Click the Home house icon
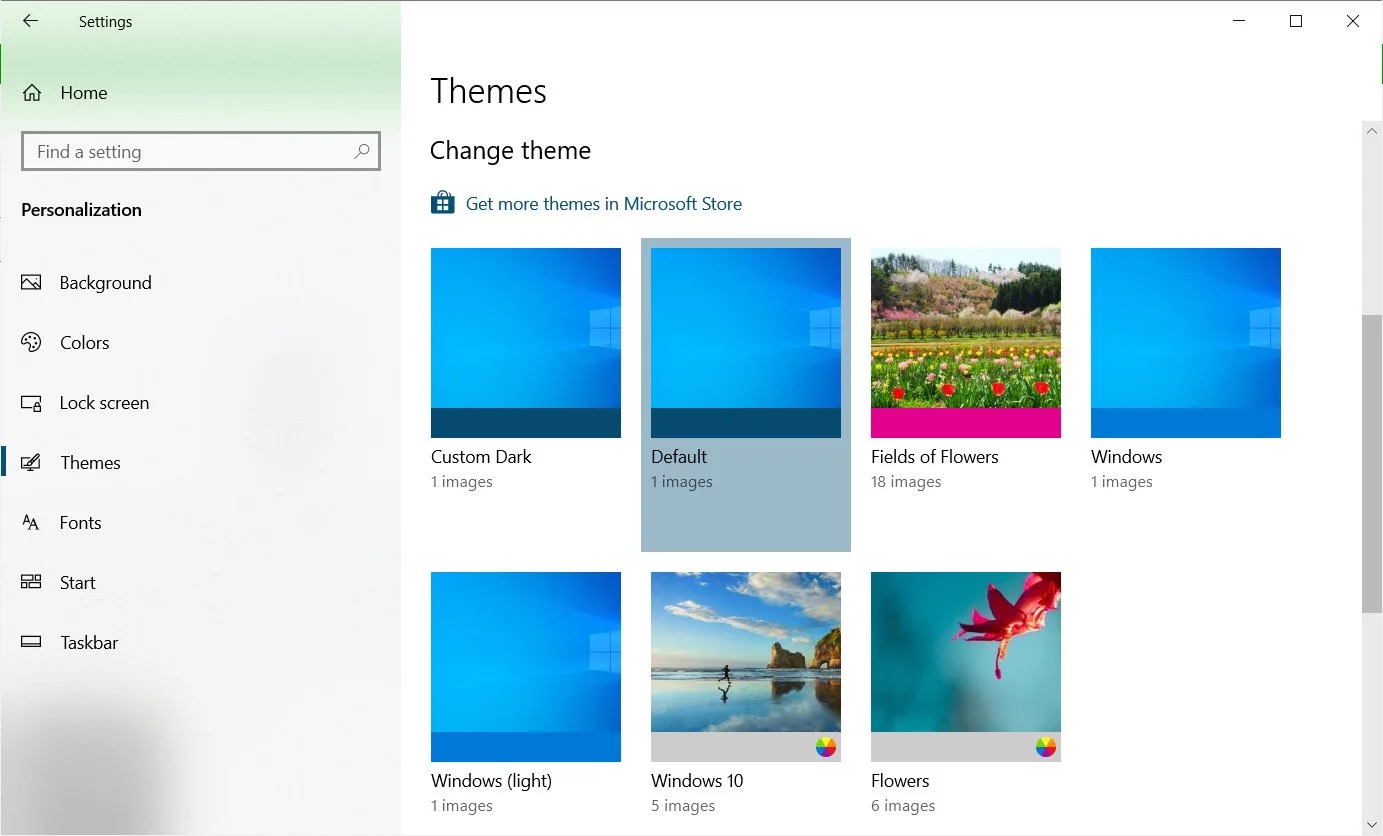This screenshot has width=1383, height=836. coord(32,93)
